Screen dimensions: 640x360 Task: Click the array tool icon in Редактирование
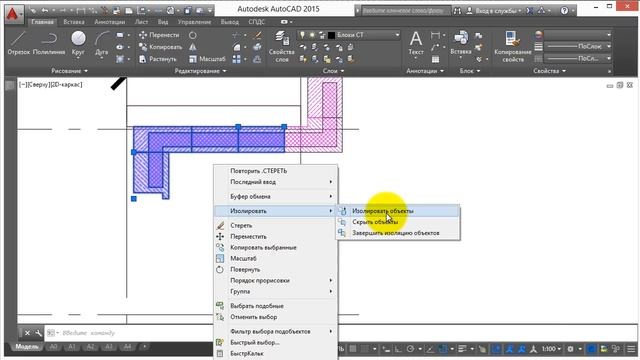(237, 59)
